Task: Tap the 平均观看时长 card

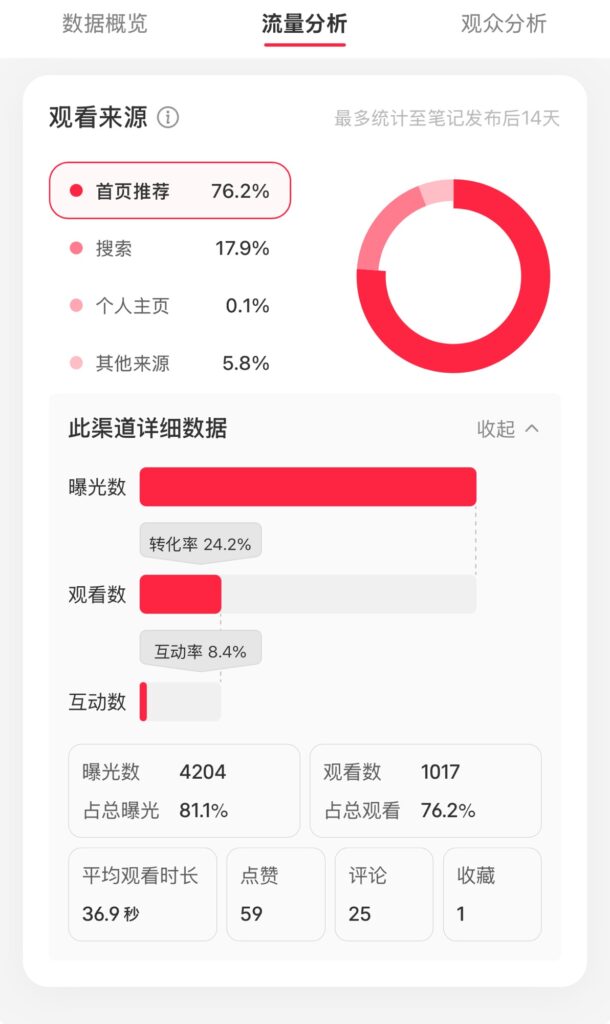Action: (x=142, y=894)
